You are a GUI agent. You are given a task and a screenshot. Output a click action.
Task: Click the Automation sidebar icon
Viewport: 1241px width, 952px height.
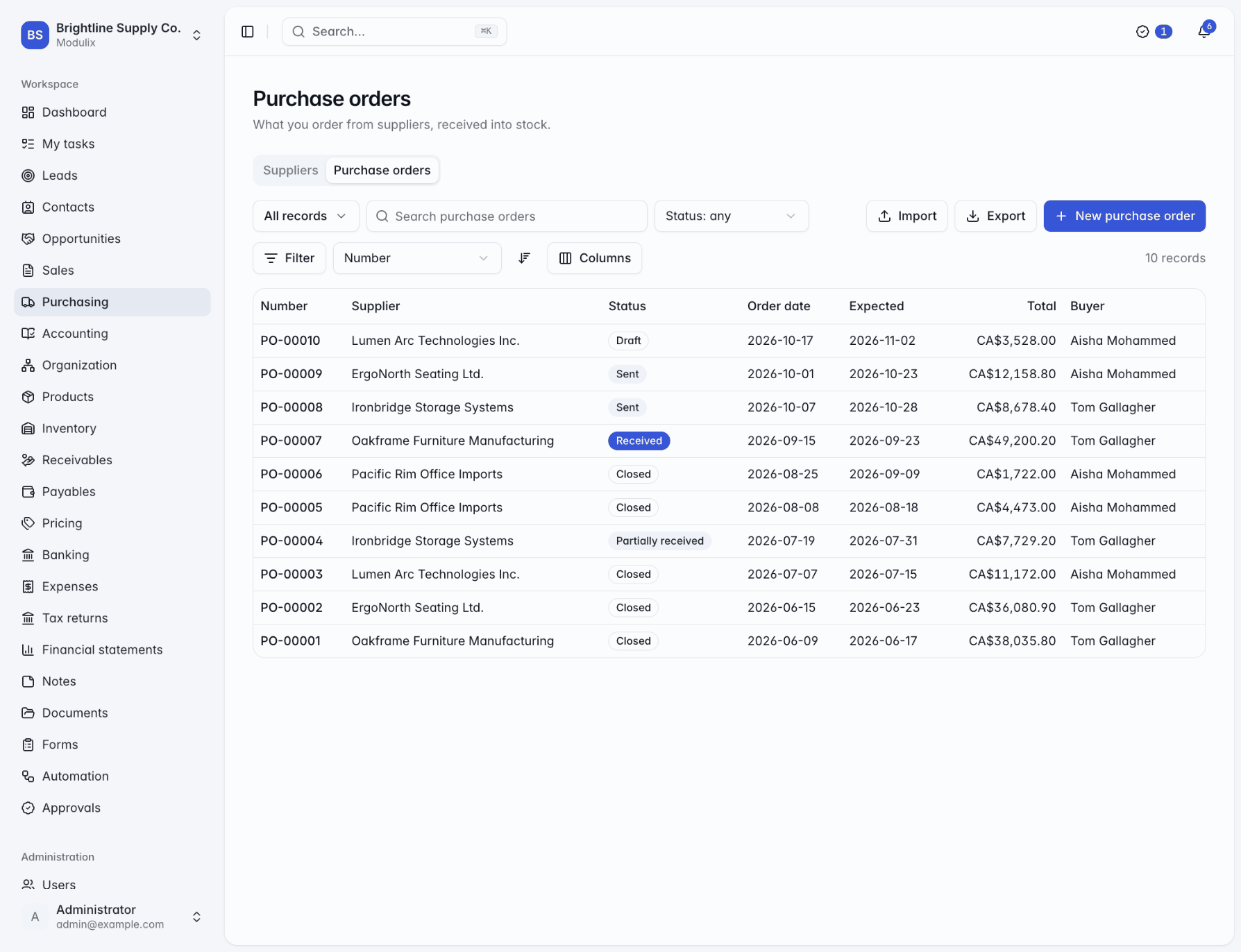pos(28,776)
